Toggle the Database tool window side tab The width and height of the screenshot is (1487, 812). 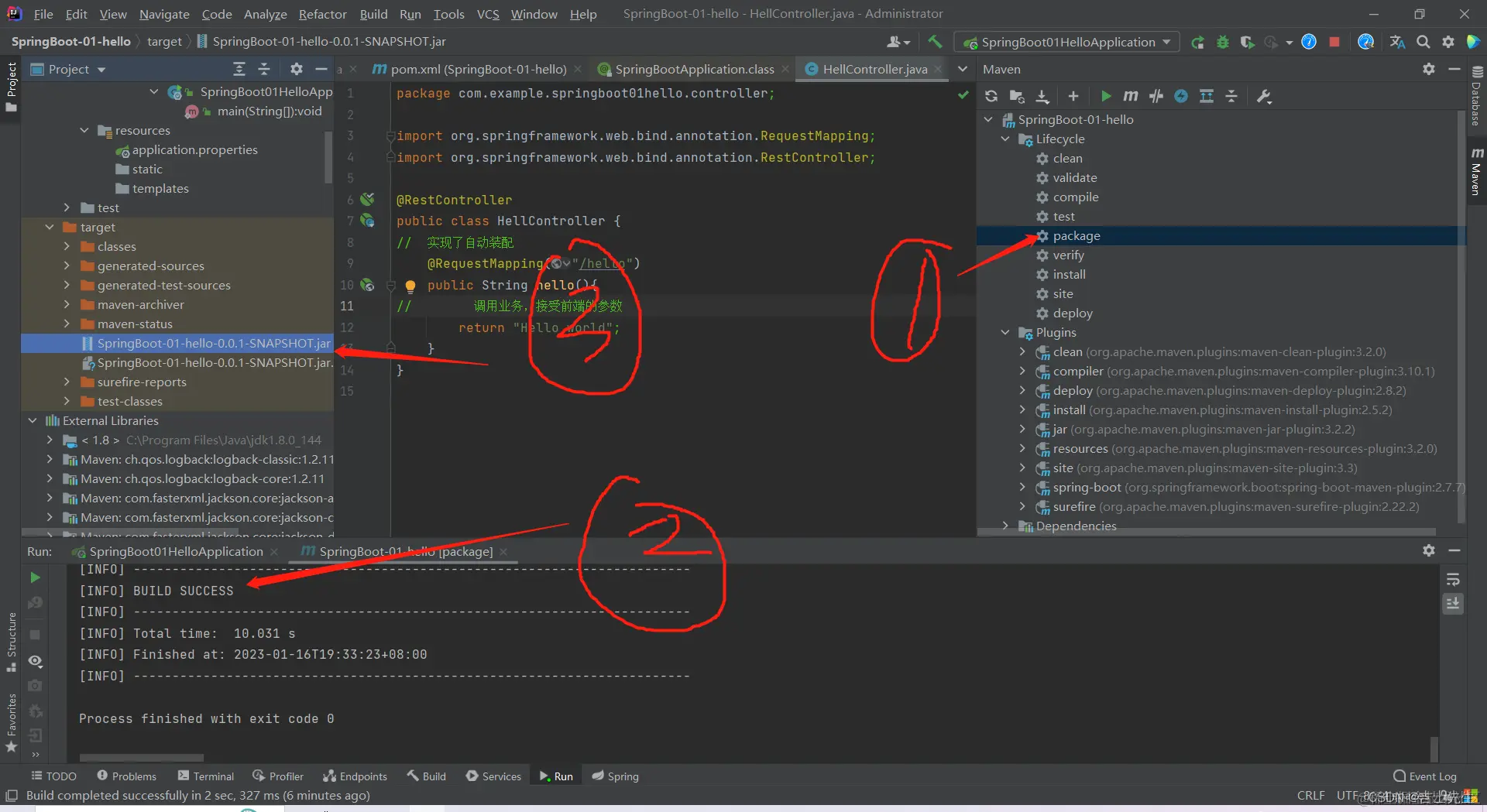coord(1476,94)
